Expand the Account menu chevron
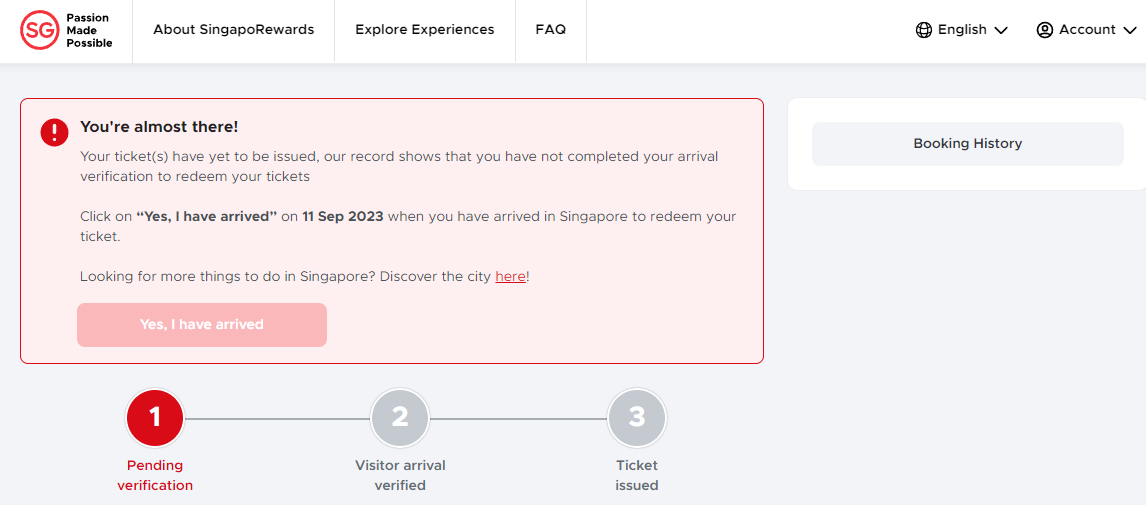This screenshot has height=505, width=1146. [1130, 31]
